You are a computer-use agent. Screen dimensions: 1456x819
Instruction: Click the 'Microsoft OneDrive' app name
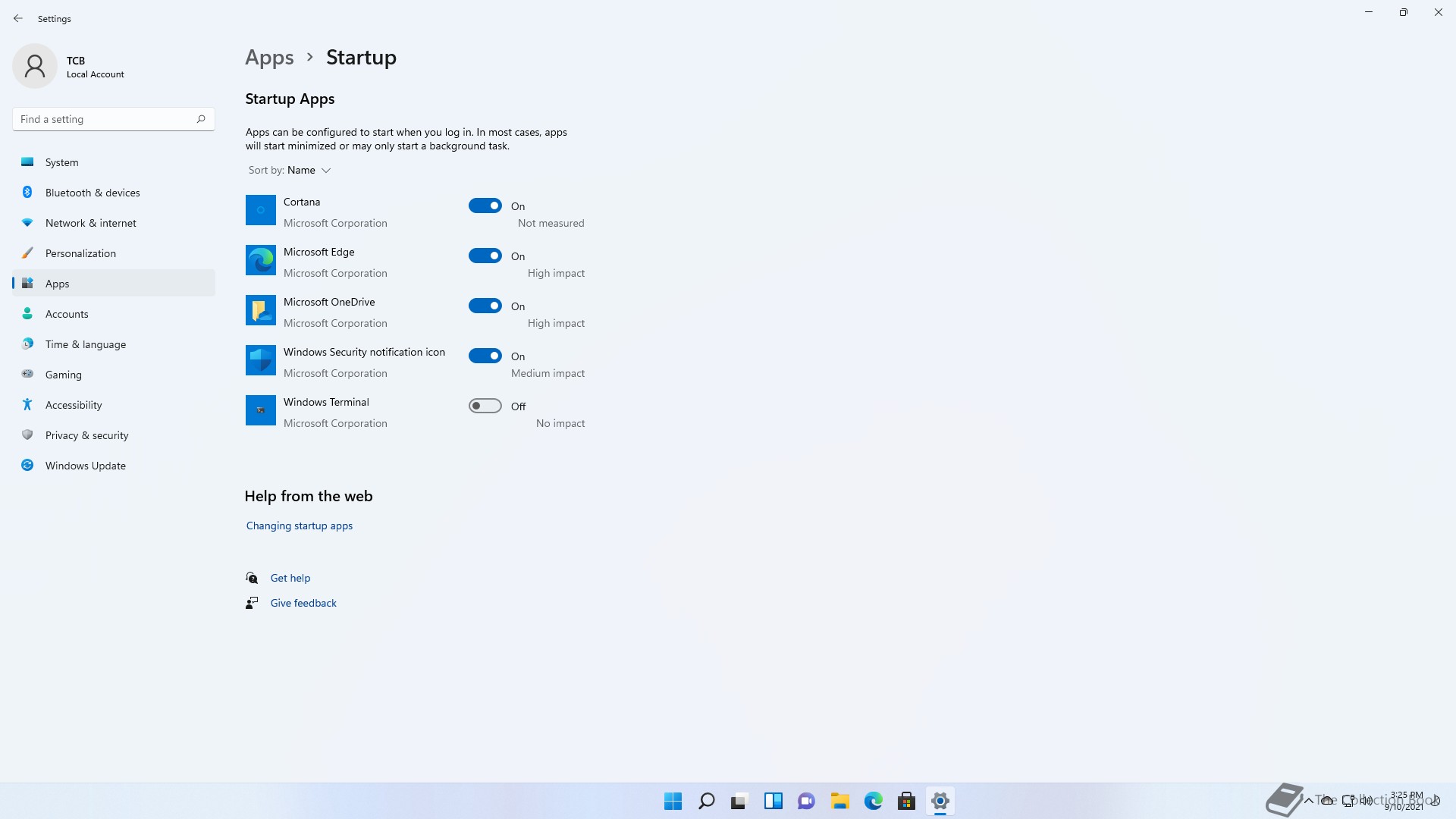[329, 302]
